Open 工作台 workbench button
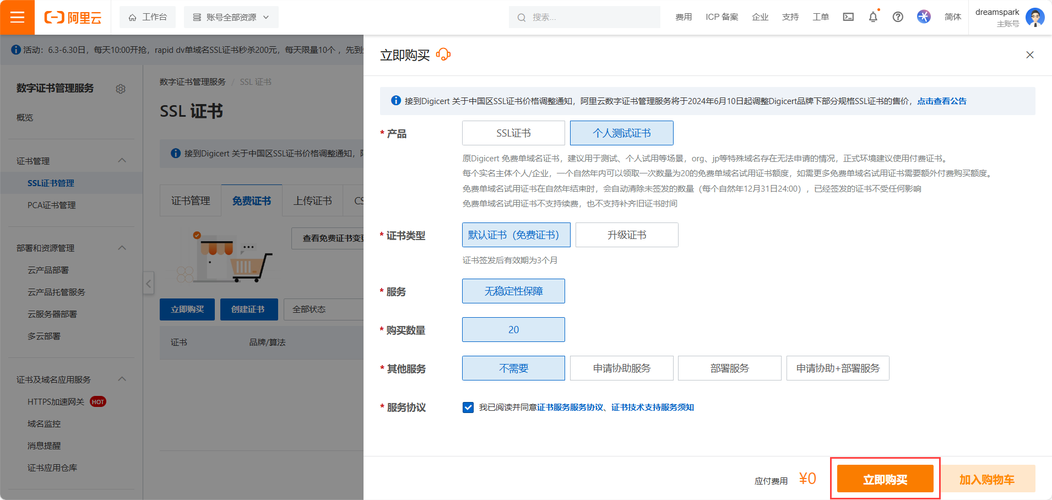The image size is (1052, 500). (148, 17)
